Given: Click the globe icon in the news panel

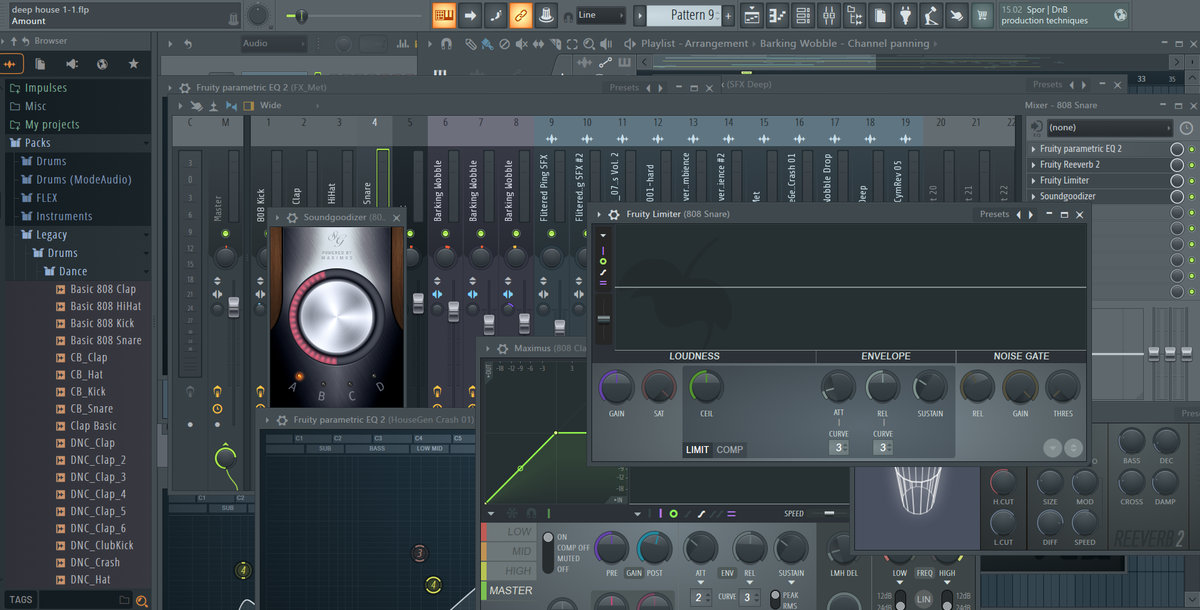Looking at the screenshot, I should click(1120, 15).
